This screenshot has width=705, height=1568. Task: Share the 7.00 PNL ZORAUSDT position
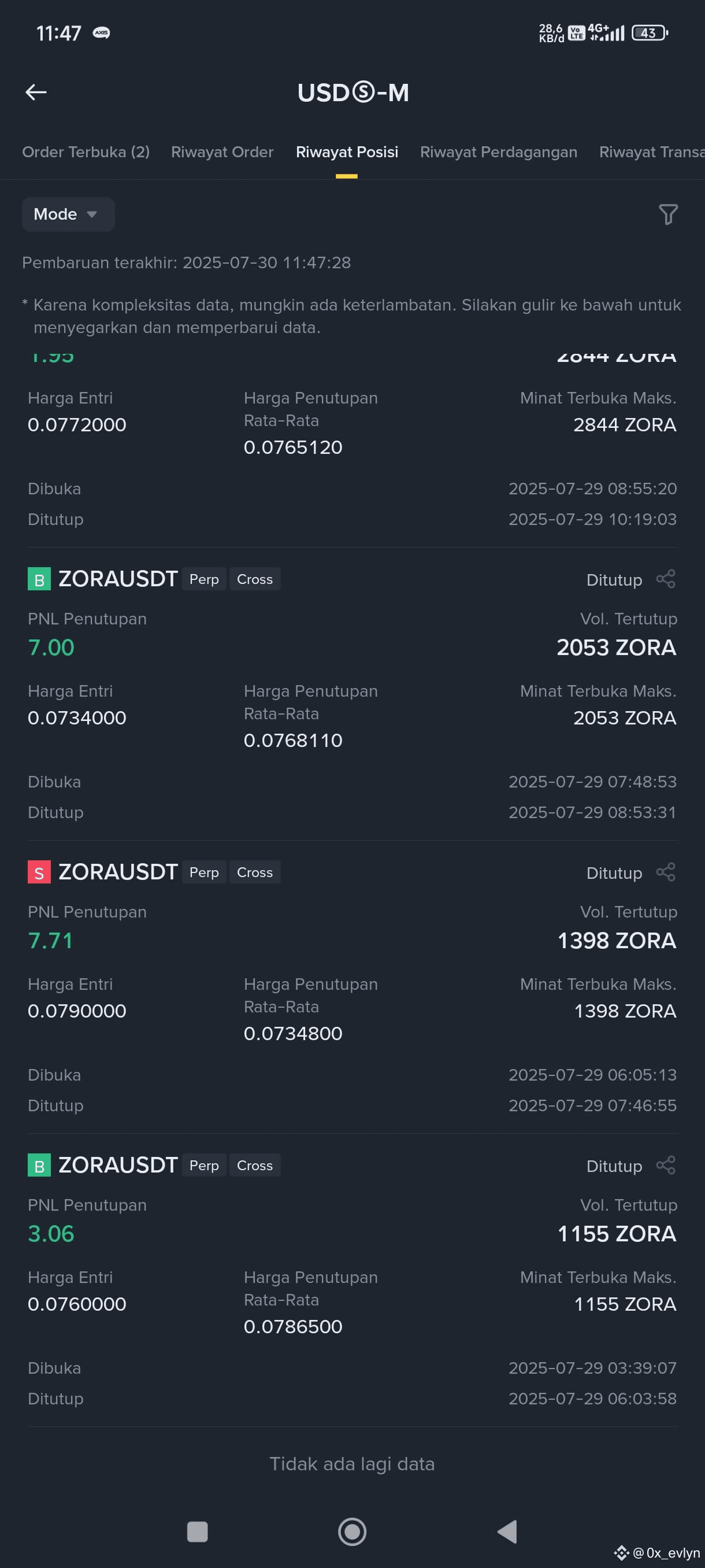point(666,579)
